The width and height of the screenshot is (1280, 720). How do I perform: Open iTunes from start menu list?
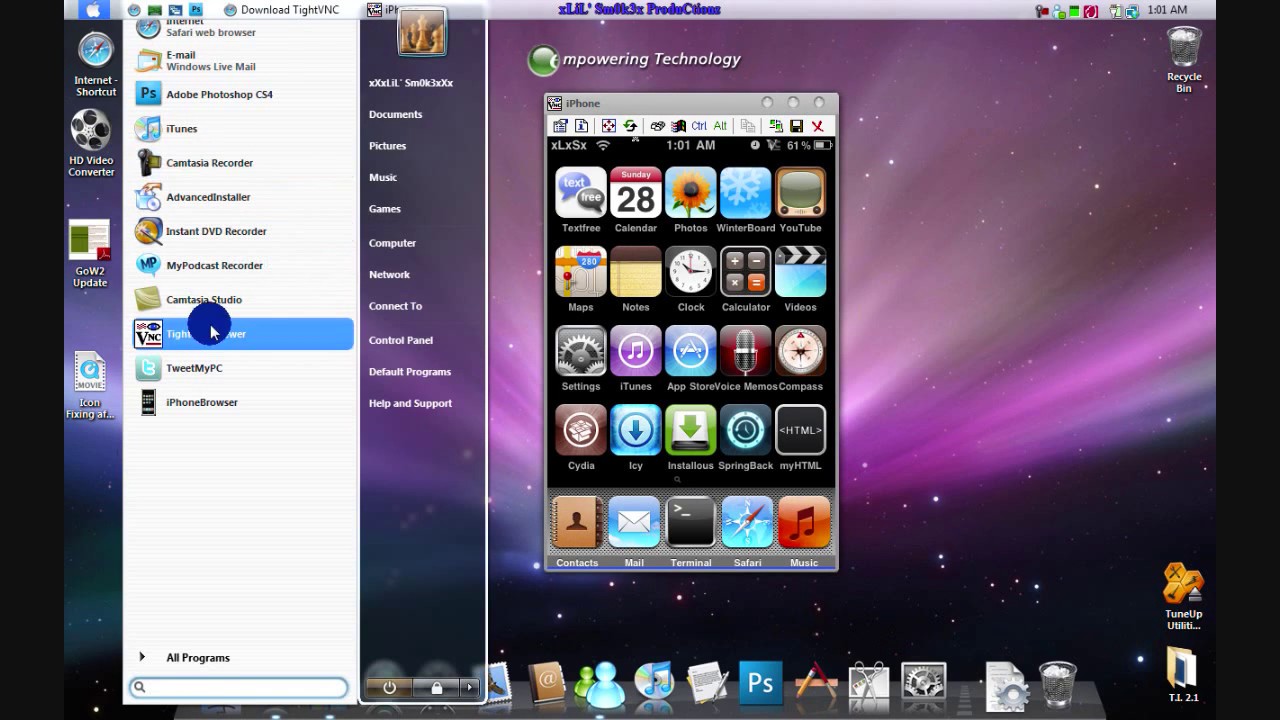tap(243, 128)
